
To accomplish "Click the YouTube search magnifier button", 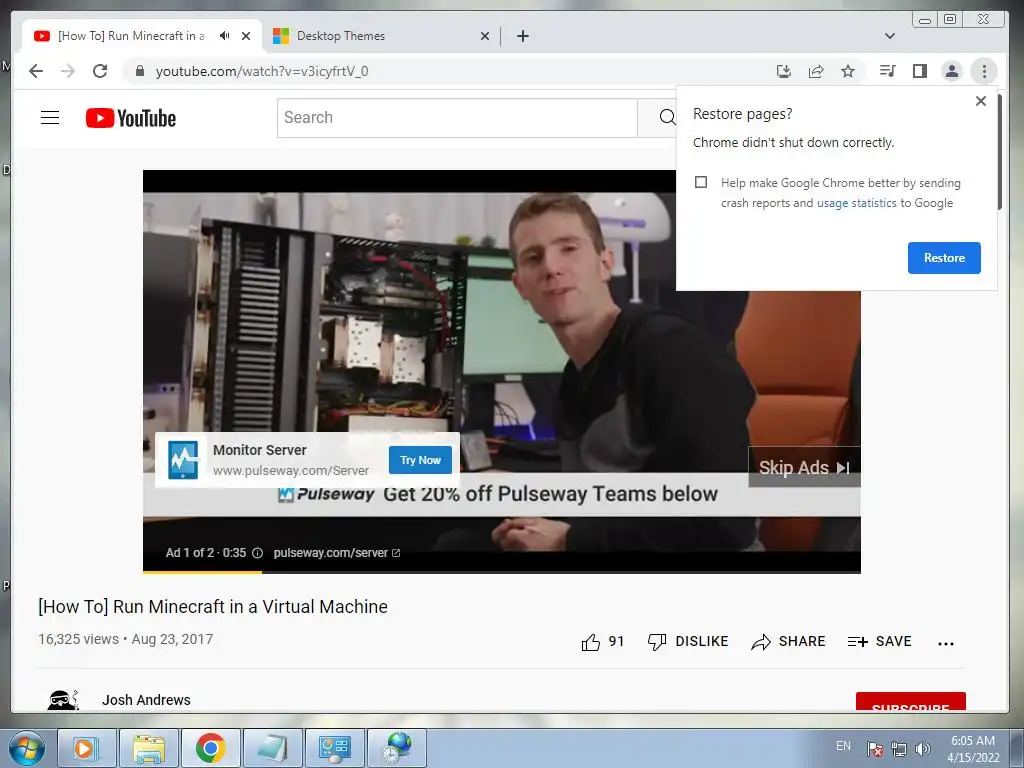I will tap(666, 118).
